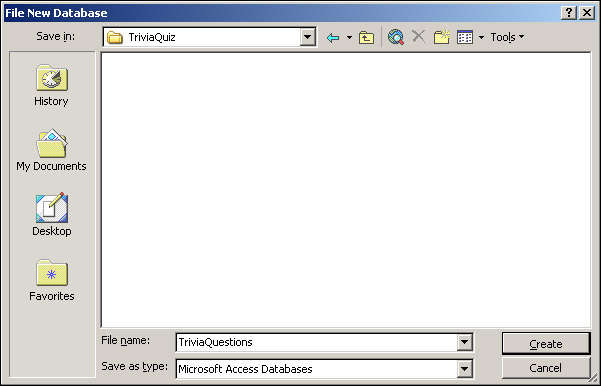Click the TriviaQuestions file name field
The image size is (601, 386).
317,342
